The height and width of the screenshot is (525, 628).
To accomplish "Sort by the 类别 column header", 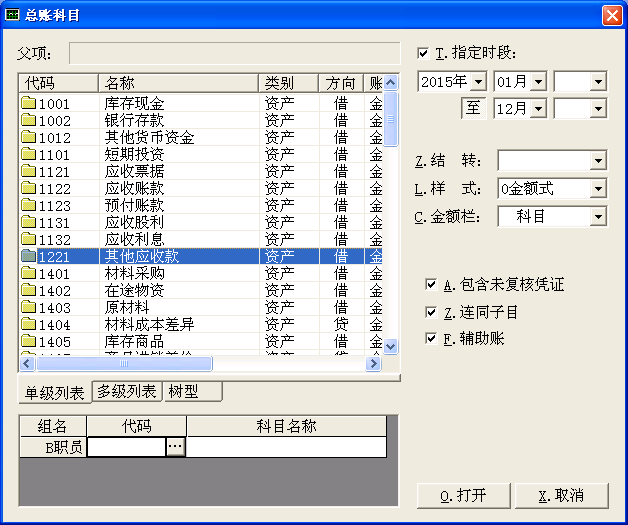I will click(x=289, y=83).
